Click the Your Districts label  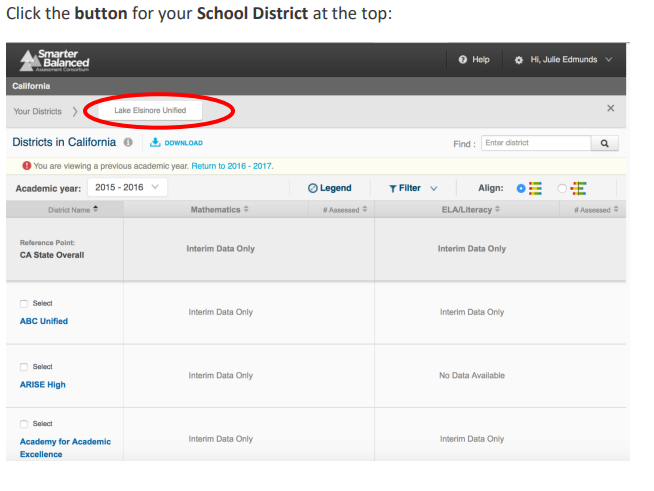[38, 111]
